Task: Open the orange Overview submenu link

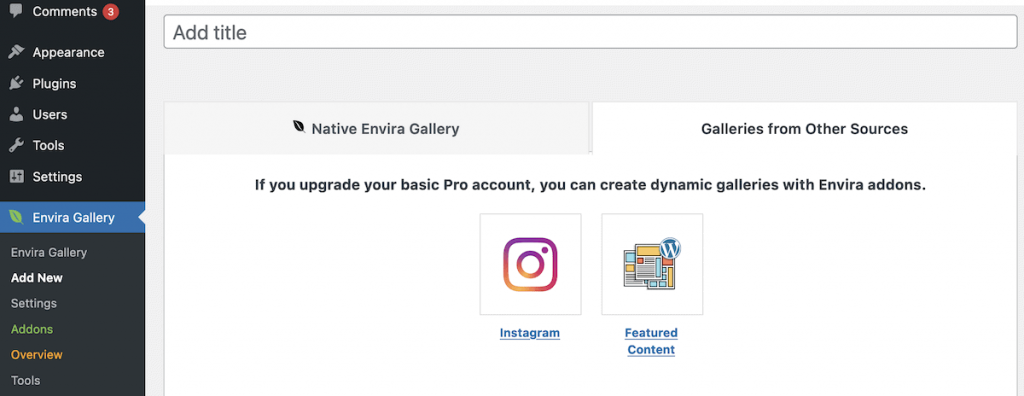Action: (37, 354)
